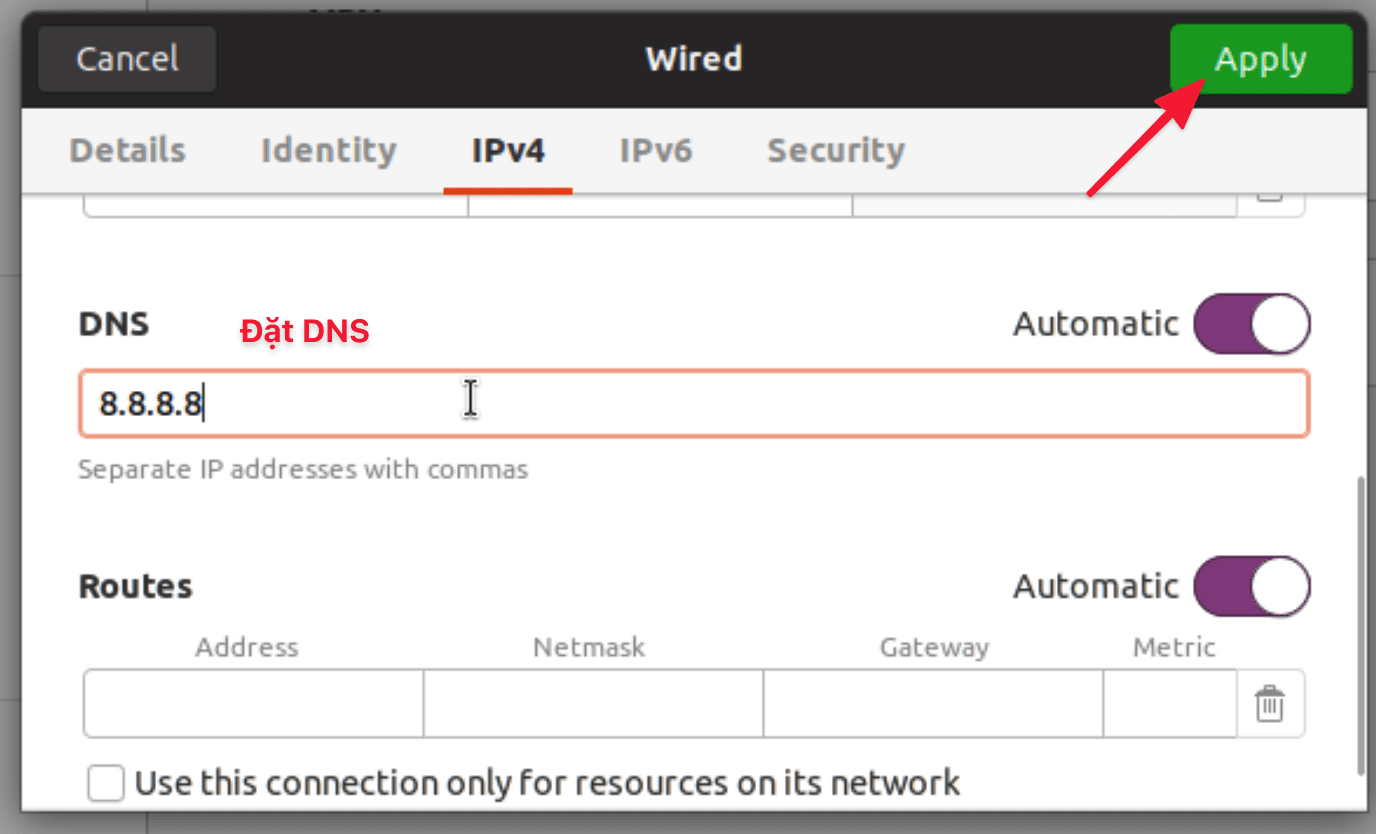The image size is (1376, 834).
Task: Switch to the IPv6 tab
Action: 656,150
